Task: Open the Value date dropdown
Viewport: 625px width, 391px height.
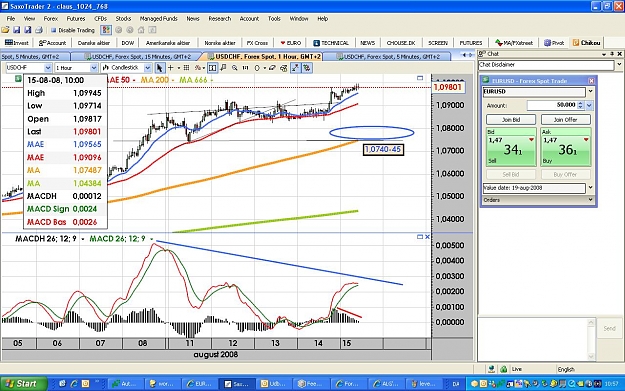Action: [x=590, y=188]
